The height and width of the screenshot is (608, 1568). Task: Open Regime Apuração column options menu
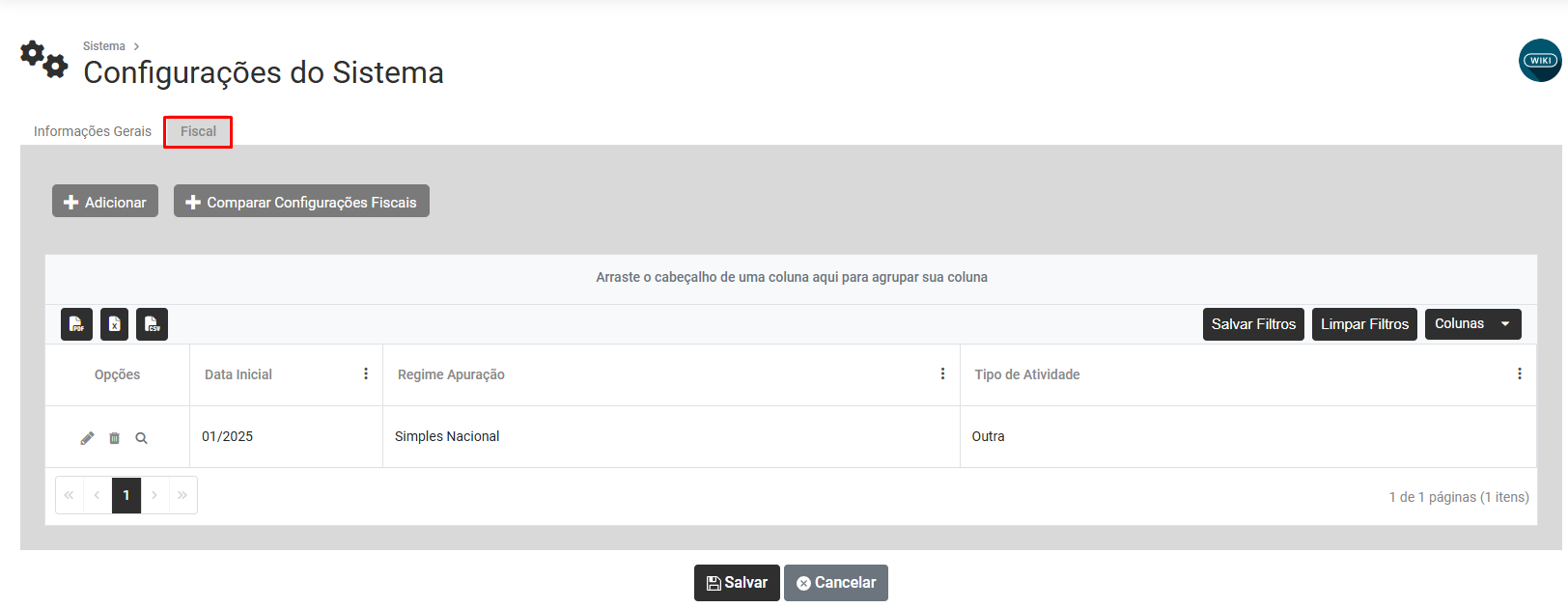pos(942,374)
